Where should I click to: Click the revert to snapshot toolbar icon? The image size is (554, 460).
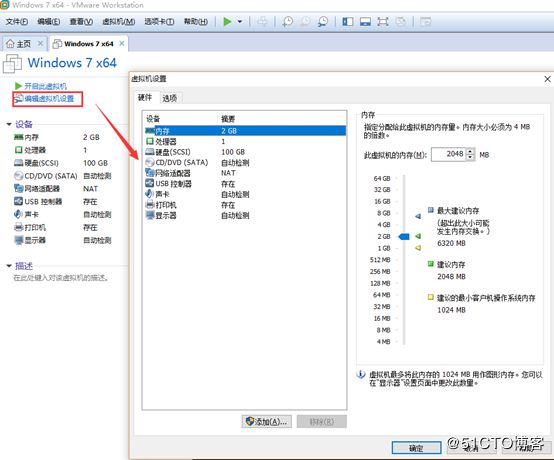(x=305, y=22)
